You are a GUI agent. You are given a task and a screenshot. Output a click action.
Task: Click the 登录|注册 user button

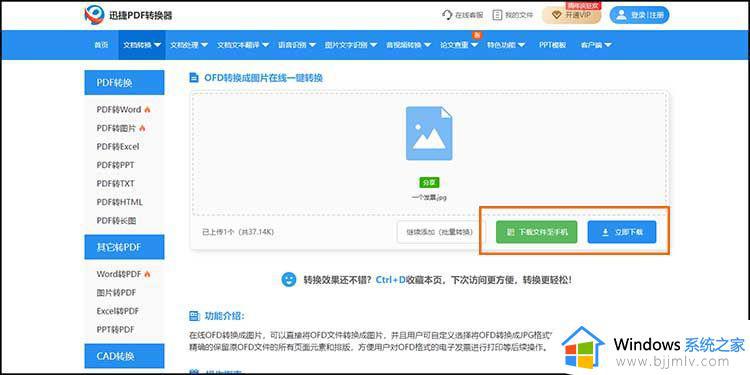point(640,15)
